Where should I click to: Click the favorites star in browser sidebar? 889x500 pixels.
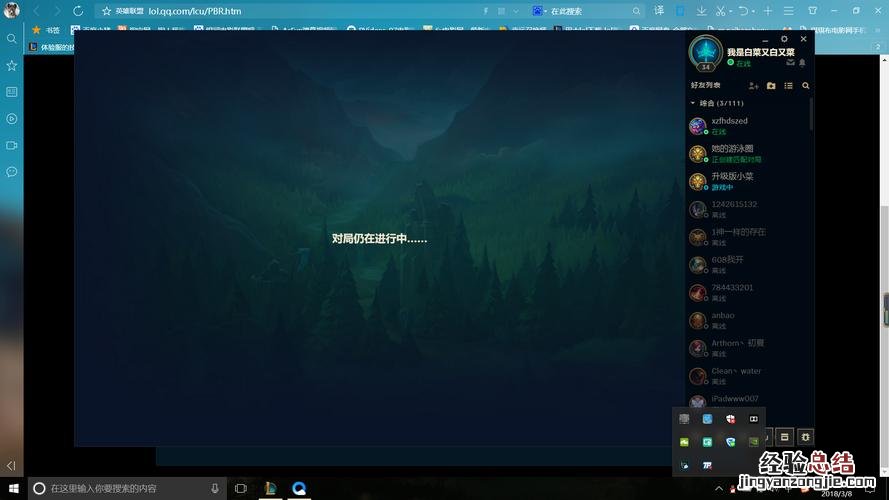pyautogui.click(x=12, y=65)
